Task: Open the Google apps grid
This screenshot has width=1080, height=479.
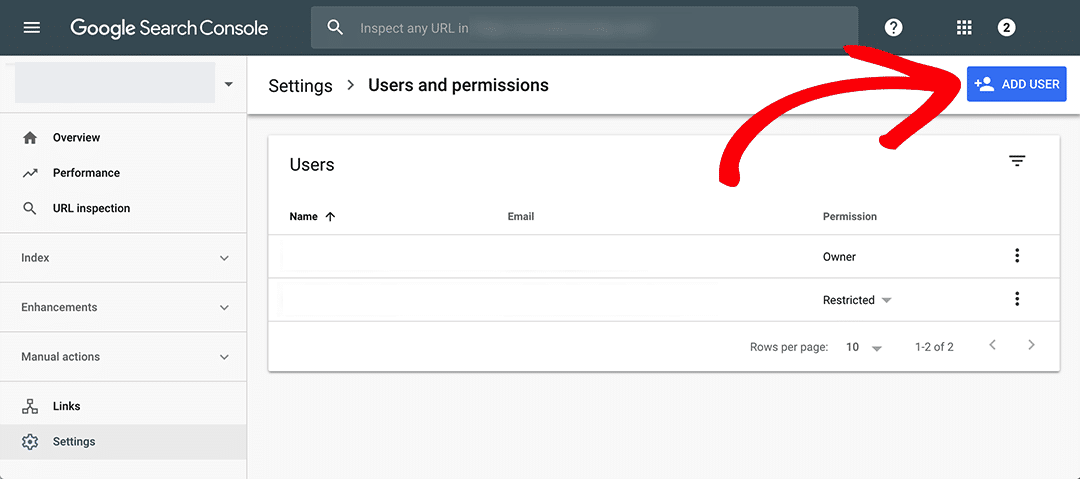Action: [964, 28]
